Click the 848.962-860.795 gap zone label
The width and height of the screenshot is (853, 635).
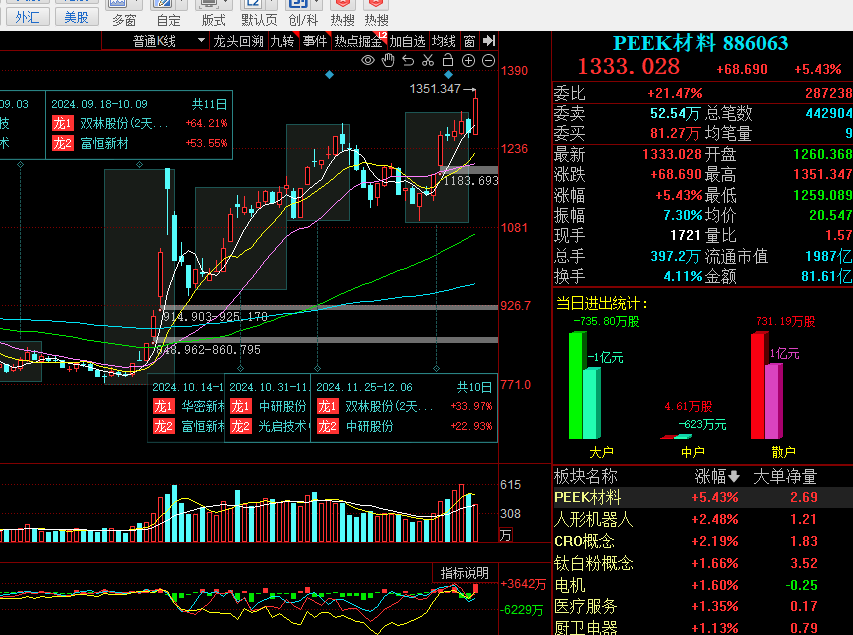208,350
